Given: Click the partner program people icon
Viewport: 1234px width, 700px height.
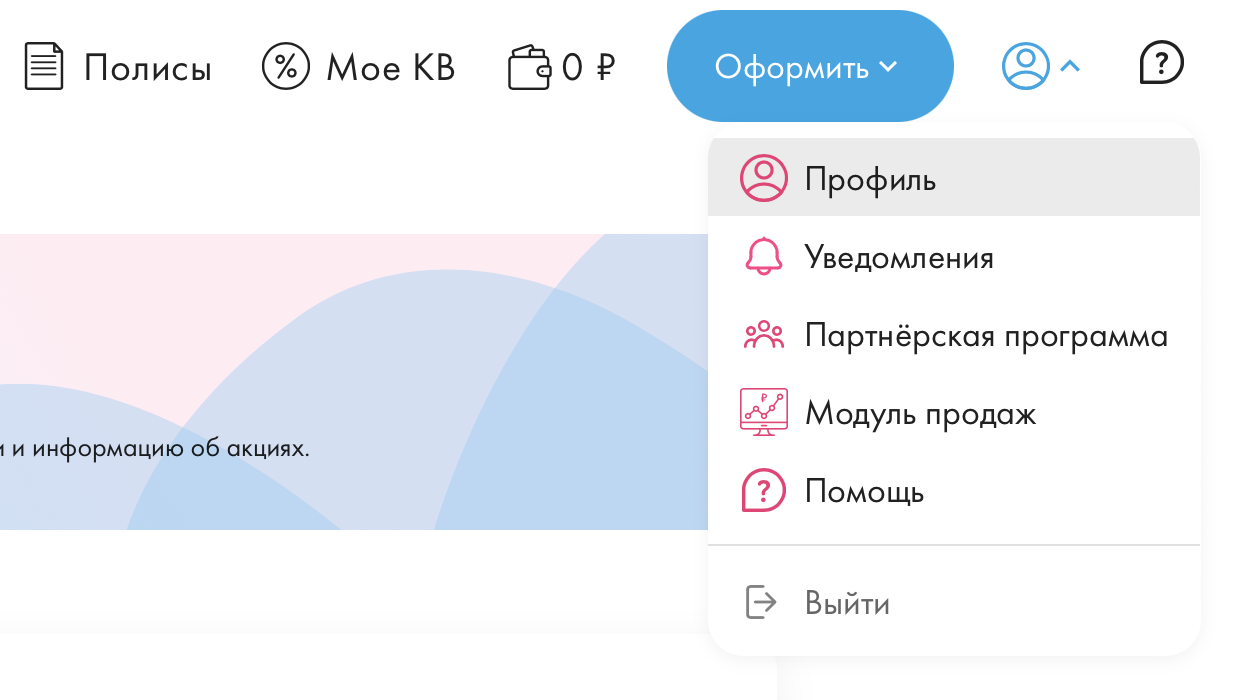Looking at the screenshot, I should coord(764,335).
